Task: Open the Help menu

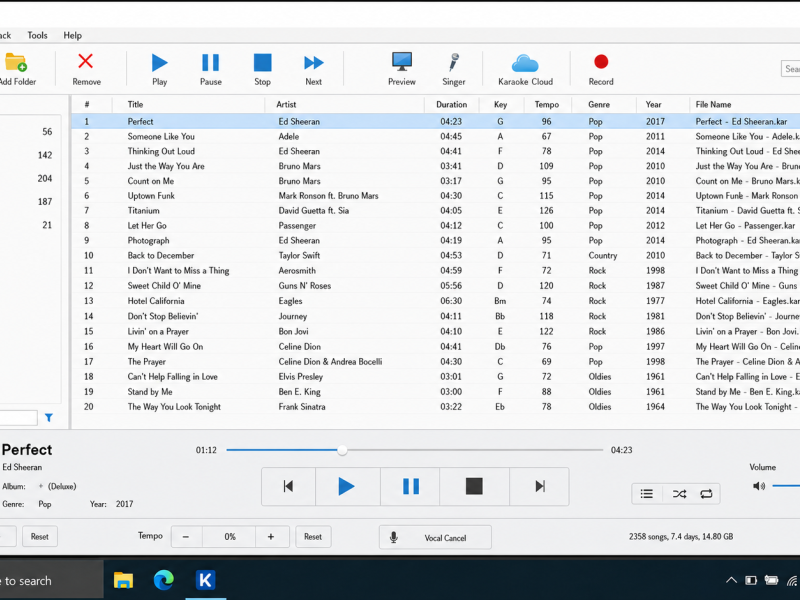Action: coord(72,35)
